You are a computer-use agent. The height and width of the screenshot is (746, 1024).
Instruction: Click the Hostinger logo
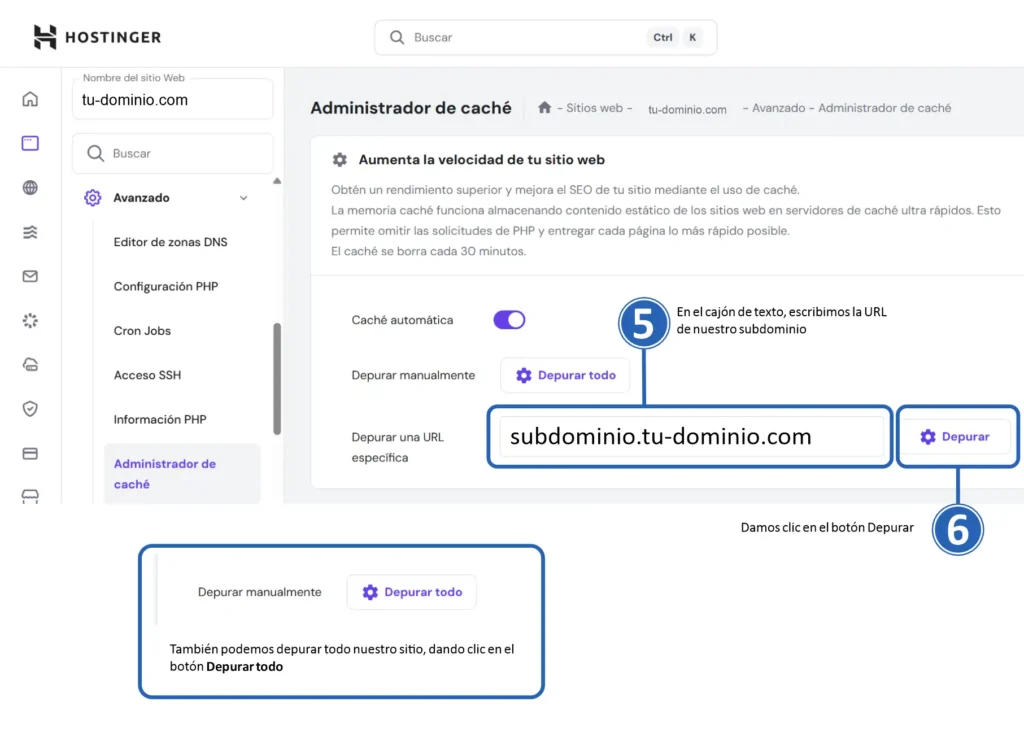point(97,37)
